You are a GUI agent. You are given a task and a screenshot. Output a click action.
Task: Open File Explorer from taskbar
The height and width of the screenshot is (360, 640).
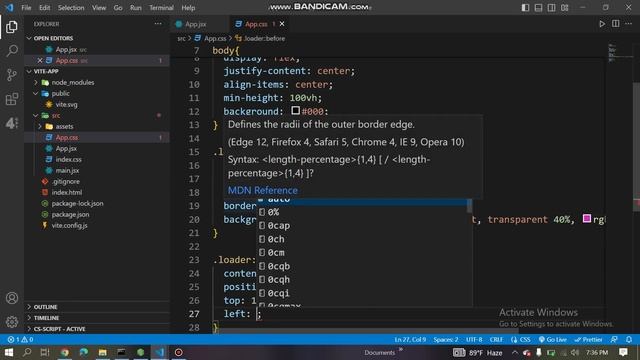click(102, 352)
